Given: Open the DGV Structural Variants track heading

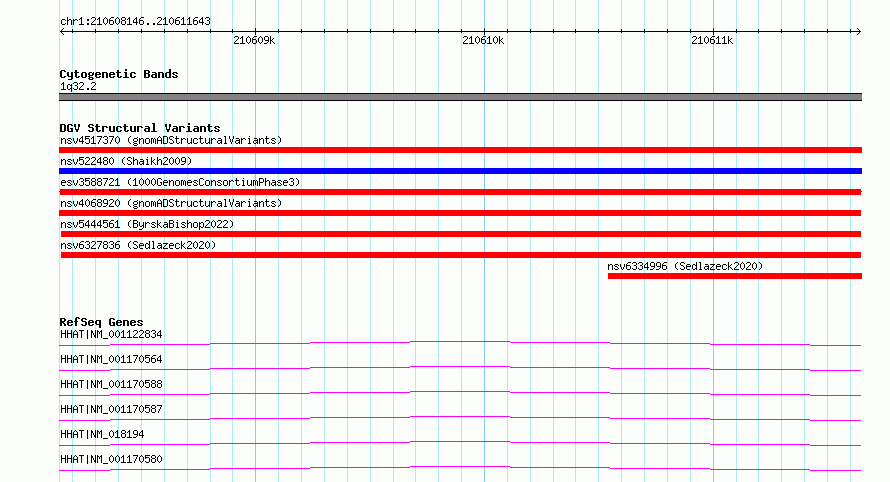Looking at the screenshot, I should [140, 128].
